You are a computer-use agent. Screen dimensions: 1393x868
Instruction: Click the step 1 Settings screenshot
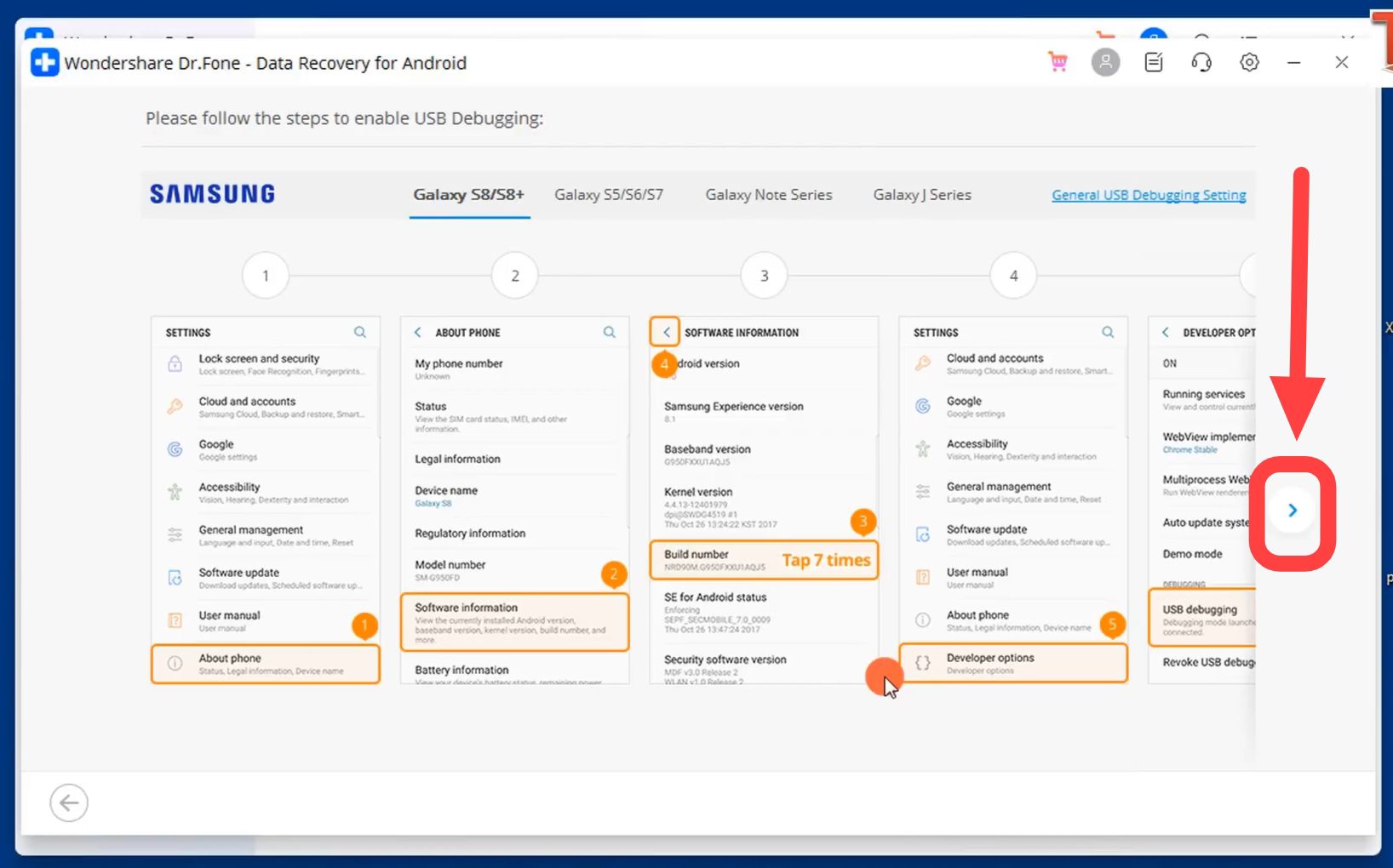tap(266, 500)
